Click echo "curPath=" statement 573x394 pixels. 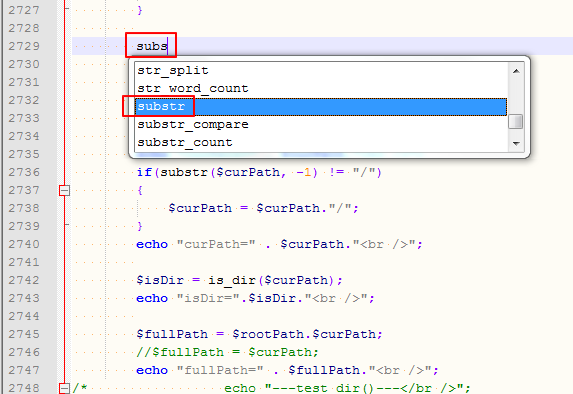click(x=279, y=244)
